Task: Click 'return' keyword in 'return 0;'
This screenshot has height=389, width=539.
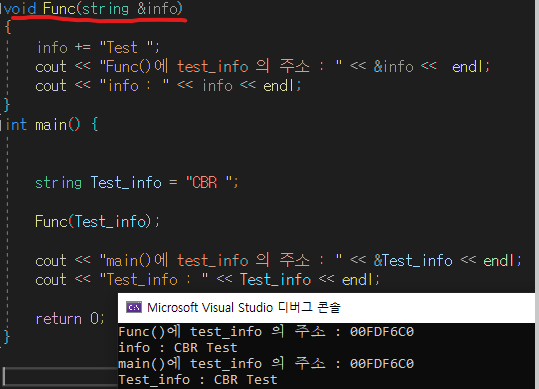Action: pyautogui.click(x=58, y=319)
